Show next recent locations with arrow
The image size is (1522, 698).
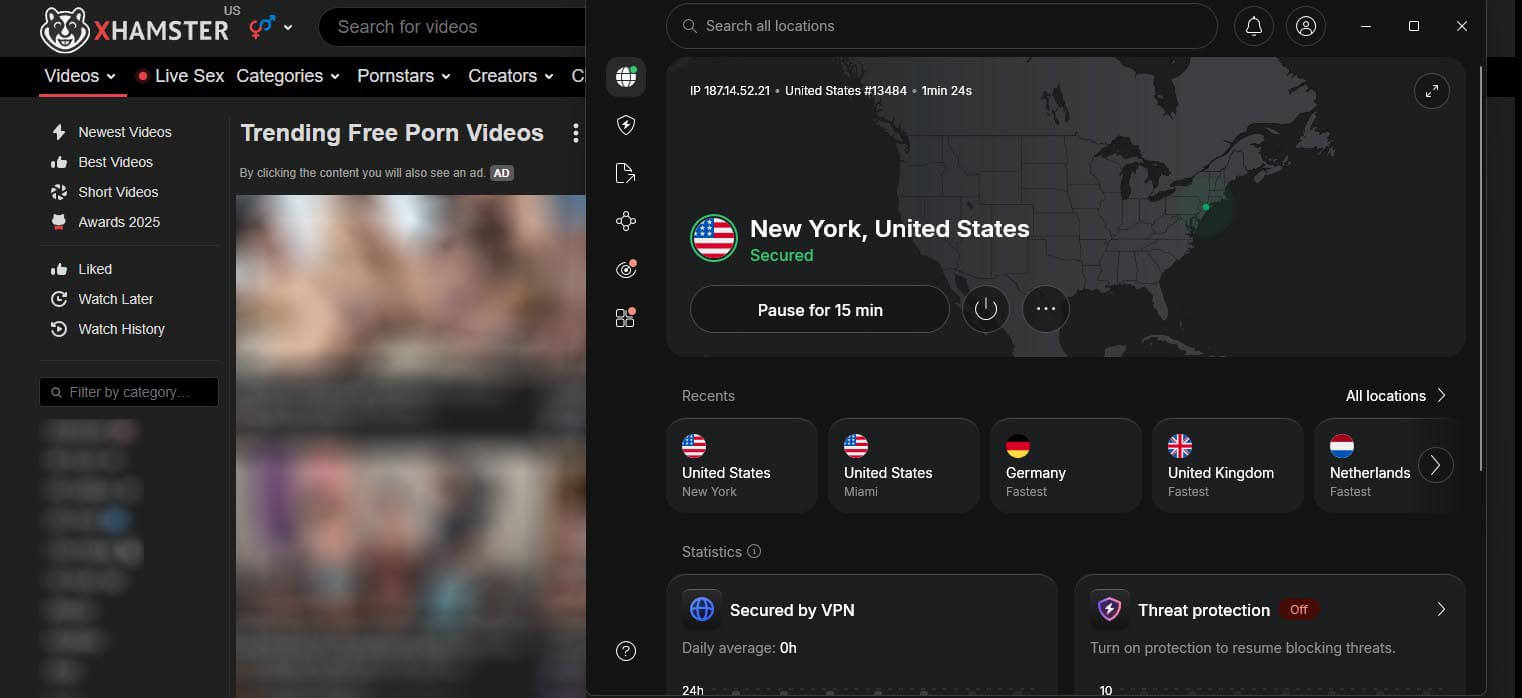[x=1436, y=465]
